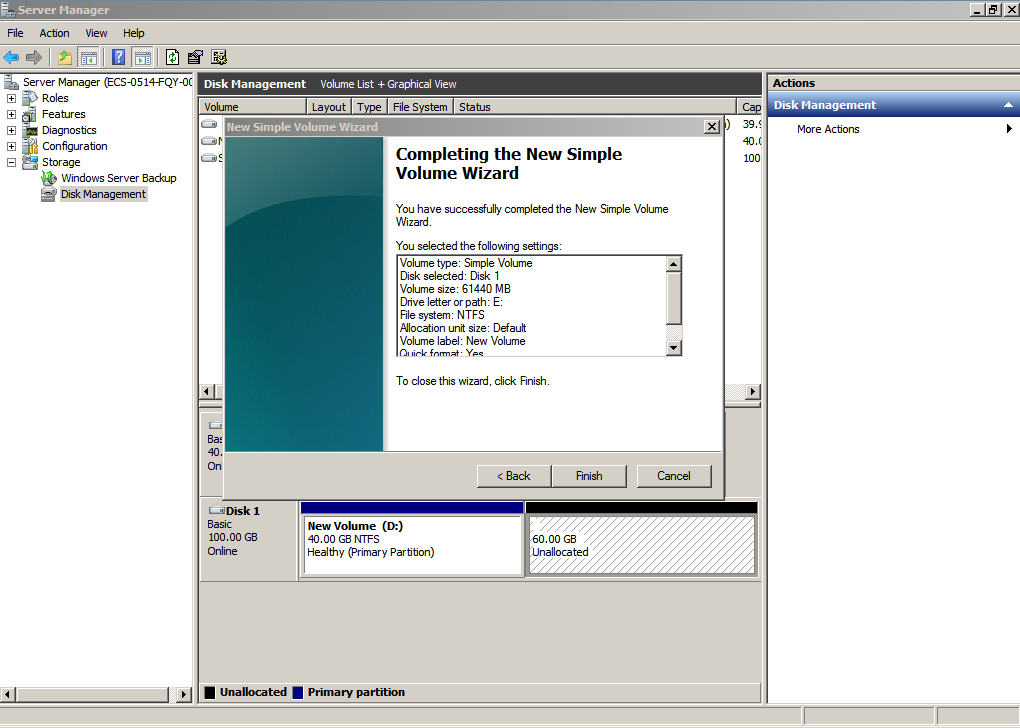Screen dimensions: 1020x728
Task: Click the black Unallocated legend swatch
Action: (x=209, y=692)
